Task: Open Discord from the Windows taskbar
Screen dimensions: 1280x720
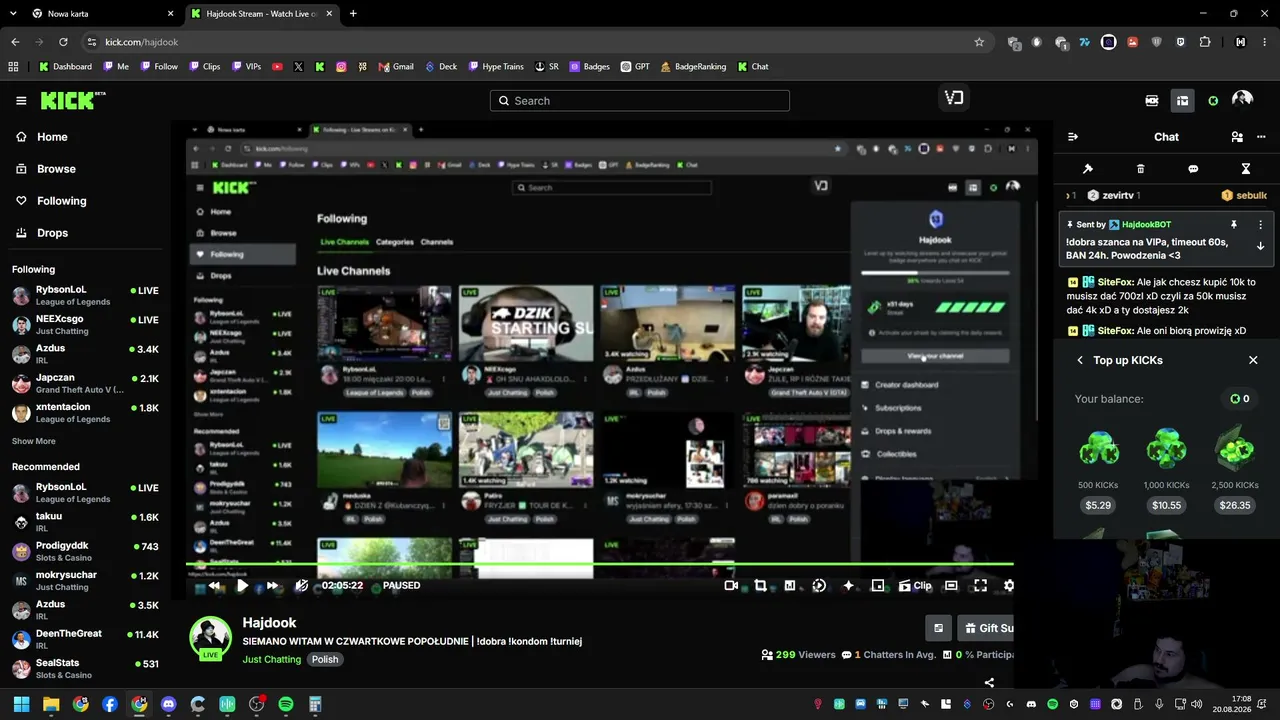Action: click(x=168, y=704)
